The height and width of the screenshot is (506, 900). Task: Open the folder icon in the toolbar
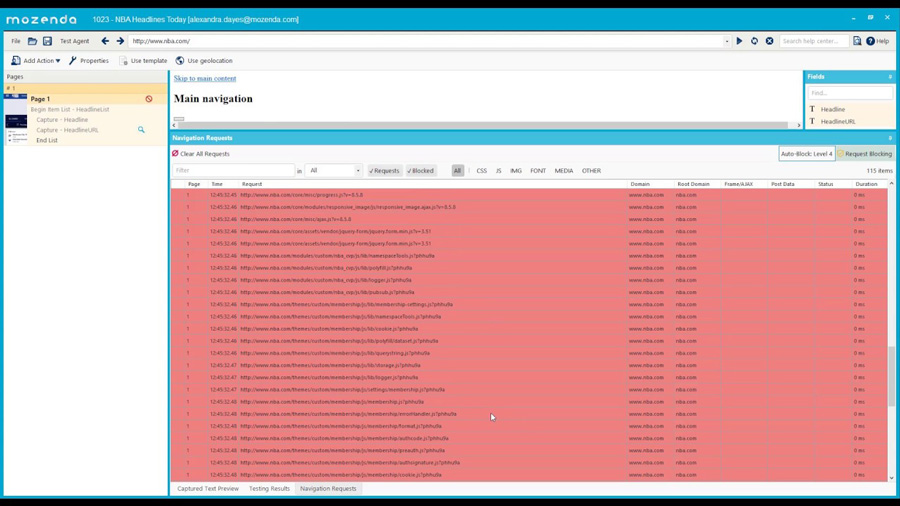pos(32,41)
